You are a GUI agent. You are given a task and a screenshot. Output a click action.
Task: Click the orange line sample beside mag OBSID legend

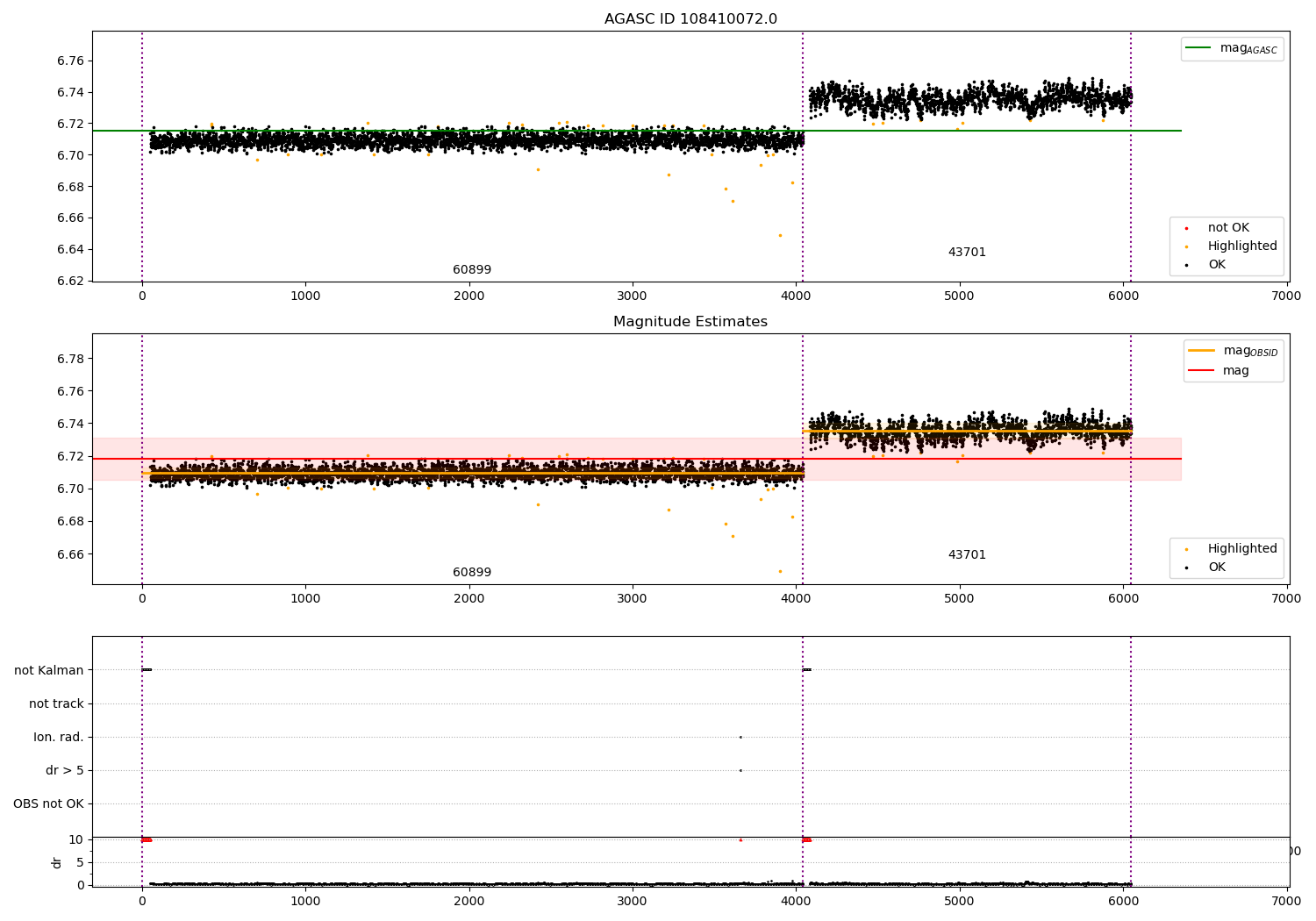click(1201, 351)
